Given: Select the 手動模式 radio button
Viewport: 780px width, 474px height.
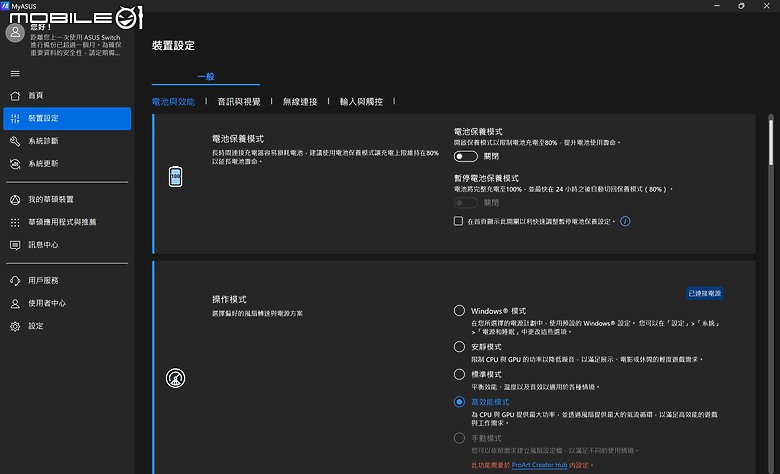Looking at the screenshot, I should (x=459, y=438).
